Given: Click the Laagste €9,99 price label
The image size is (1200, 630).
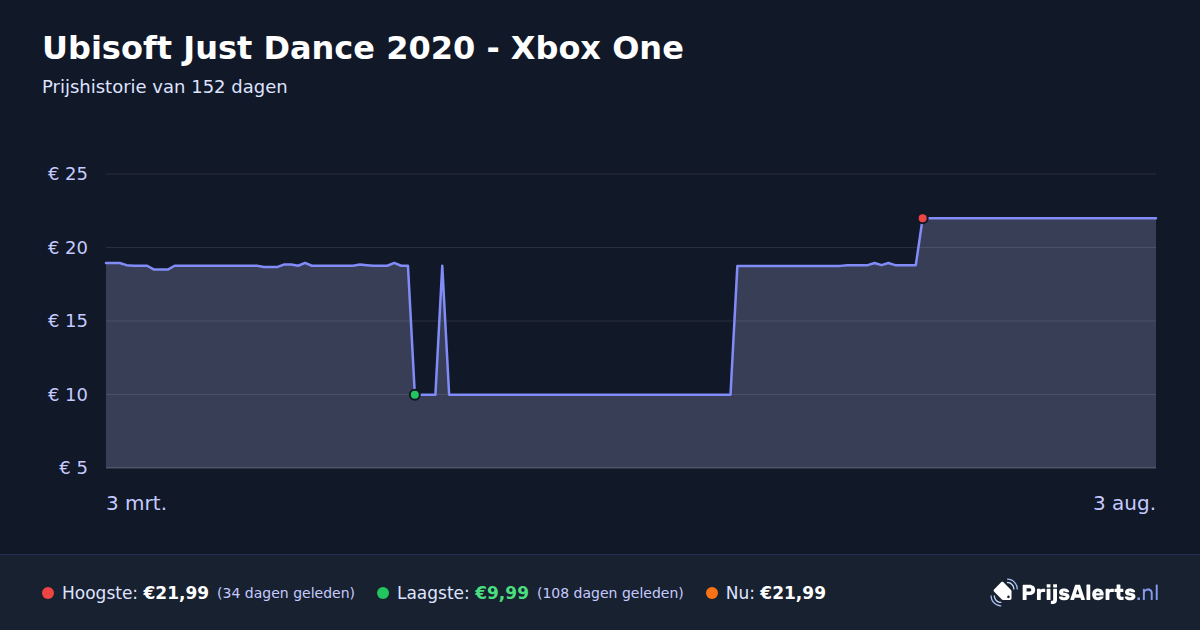Looking at the screenshot, I should 463,593.
